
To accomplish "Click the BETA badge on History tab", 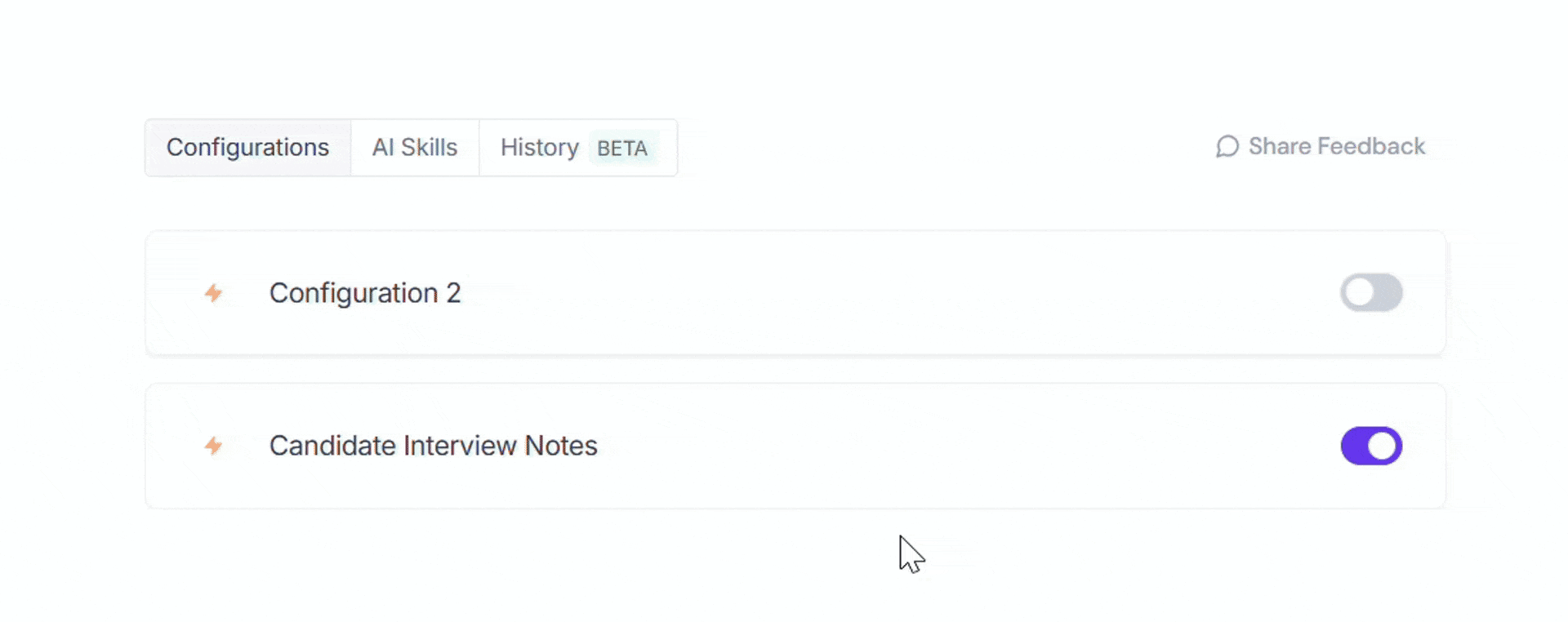I will 622,149.
